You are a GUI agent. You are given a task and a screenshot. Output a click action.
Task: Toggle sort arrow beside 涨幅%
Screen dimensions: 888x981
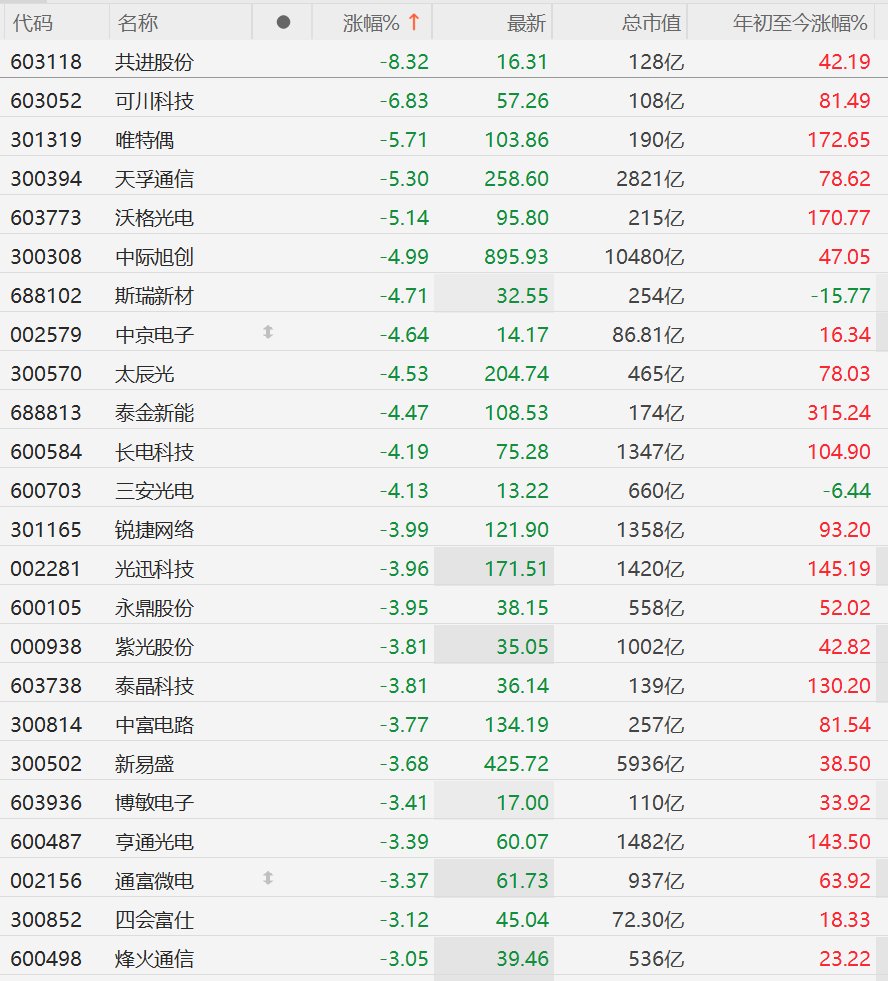pyautogui.click(x=414, y=23)
